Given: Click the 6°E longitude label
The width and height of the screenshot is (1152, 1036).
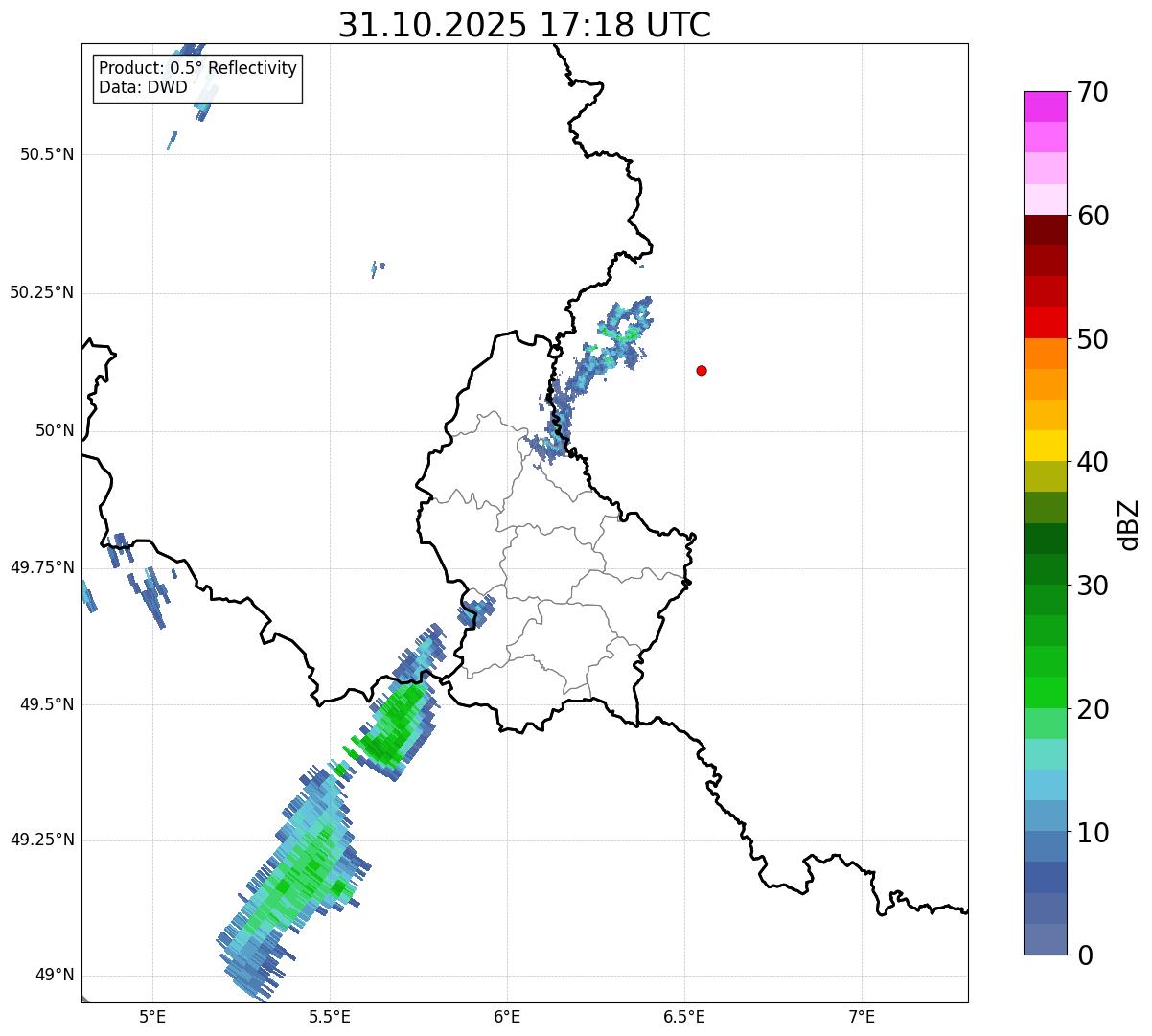Looking at the screenshot, I should click(x=507, y=1016).
